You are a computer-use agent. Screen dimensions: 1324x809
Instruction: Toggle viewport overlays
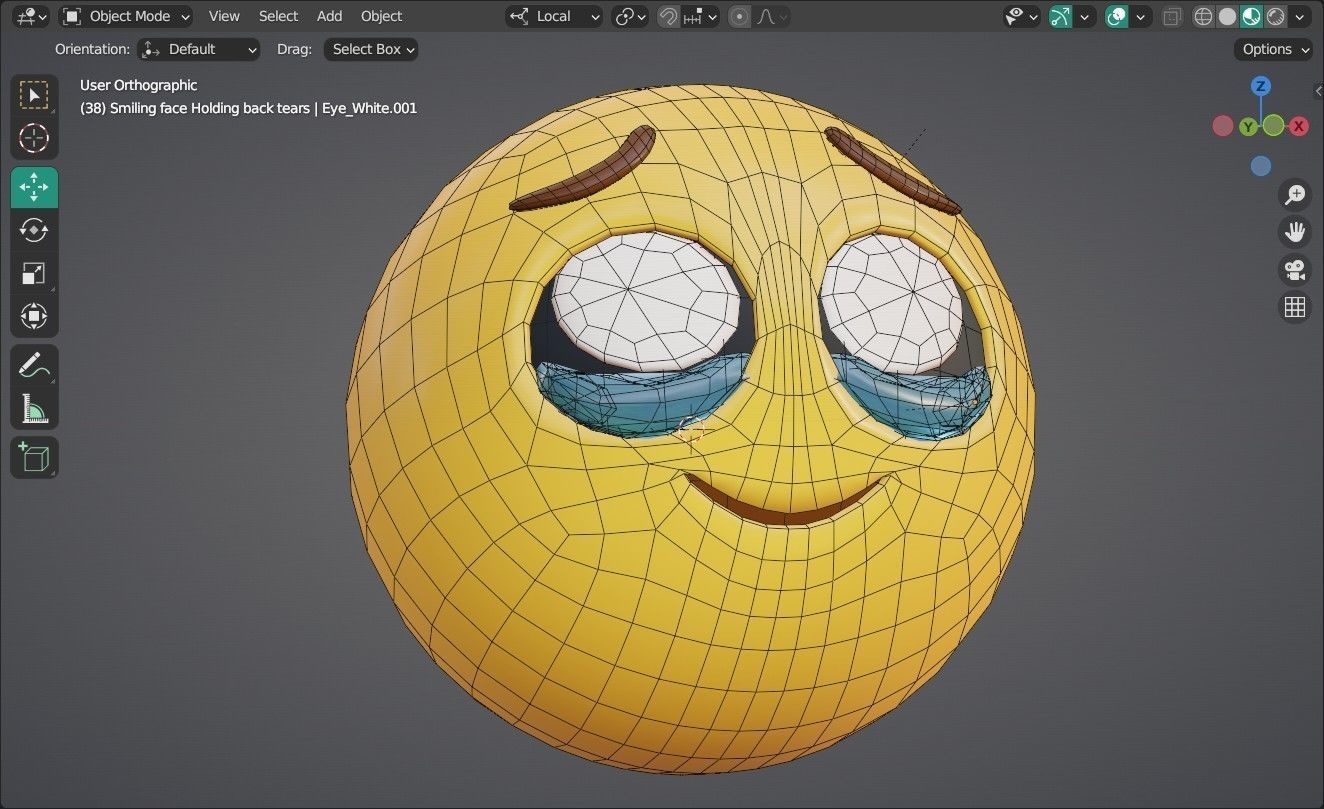[1117, 16]
